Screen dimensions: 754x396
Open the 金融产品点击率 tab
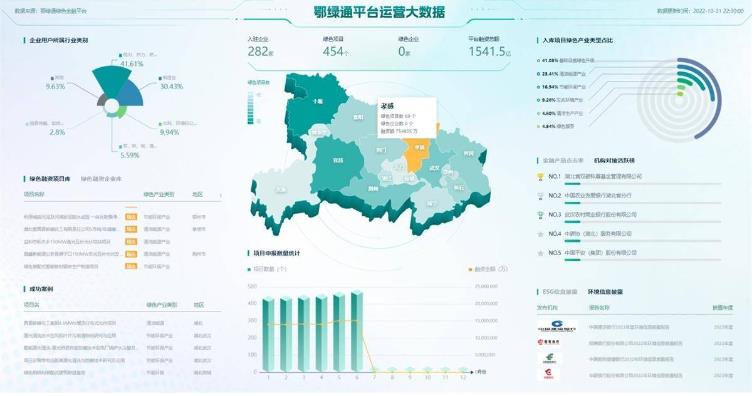point(563,161)
